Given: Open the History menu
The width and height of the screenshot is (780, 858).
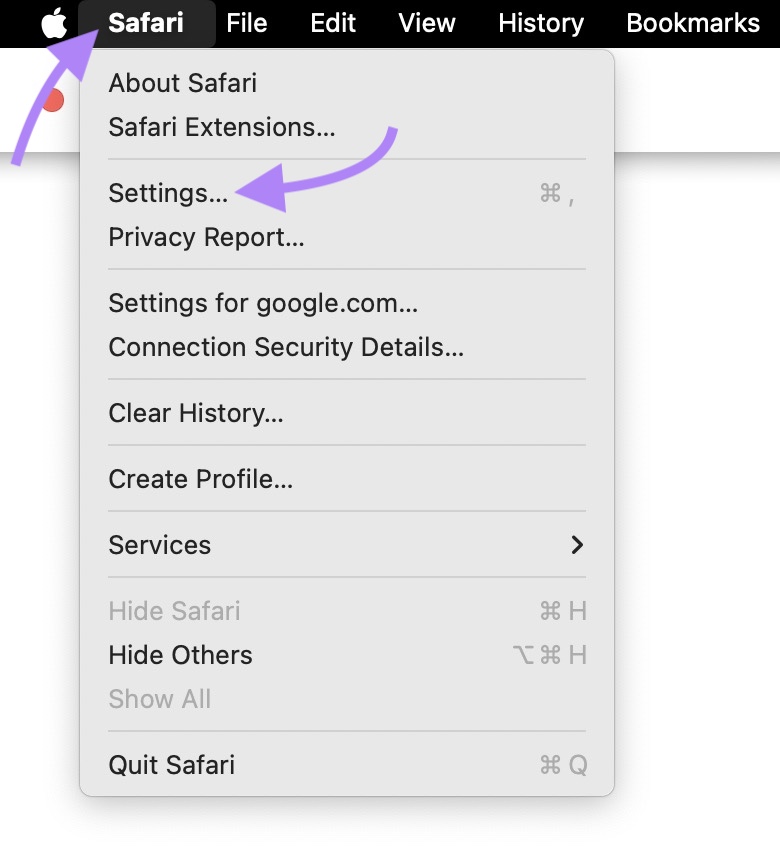Looking at the screenshot, I should coord(540,22).
